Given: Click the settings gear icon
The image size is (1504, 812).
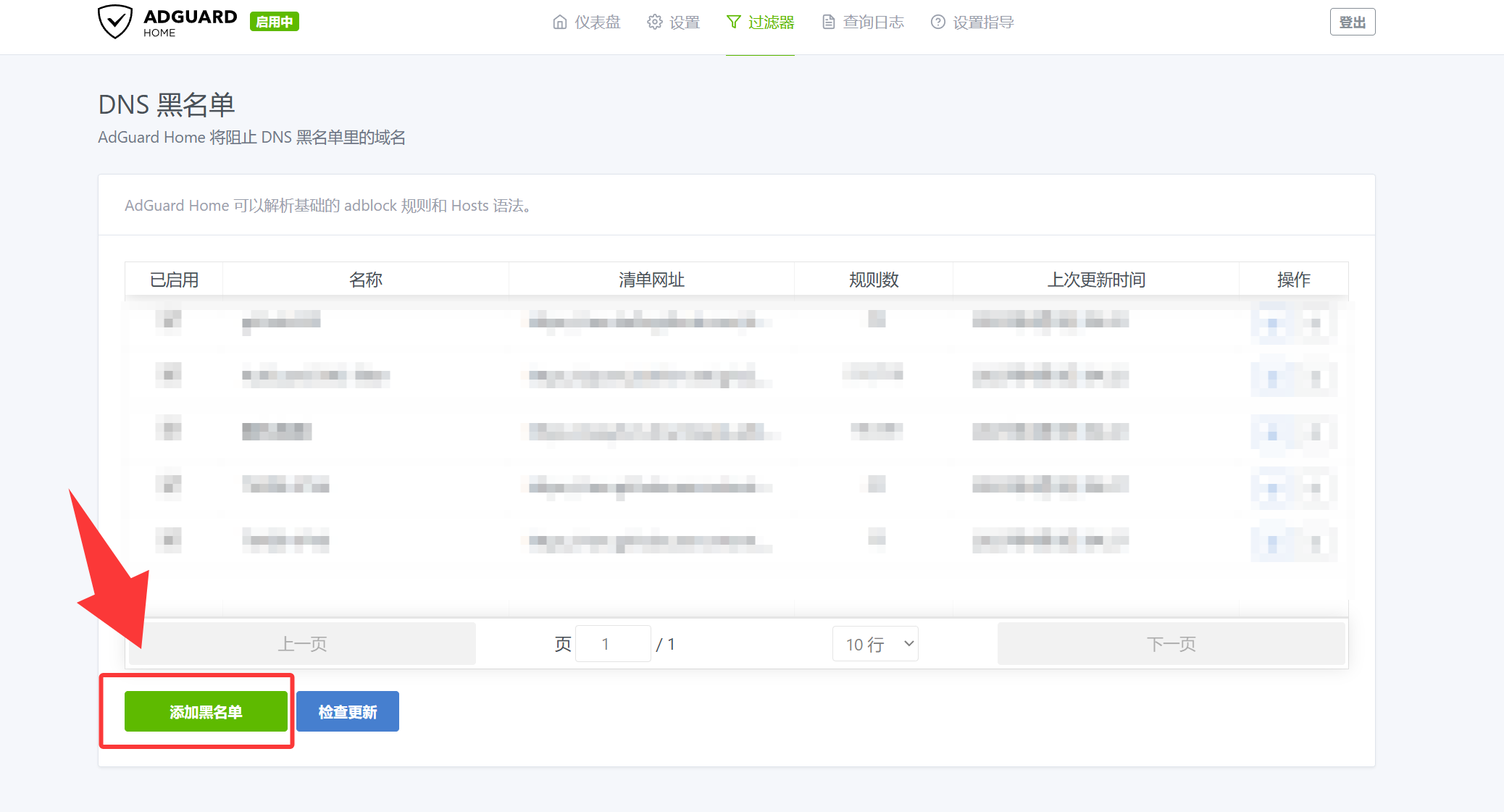Looking at the screenshot, I should tap(655, 22).
